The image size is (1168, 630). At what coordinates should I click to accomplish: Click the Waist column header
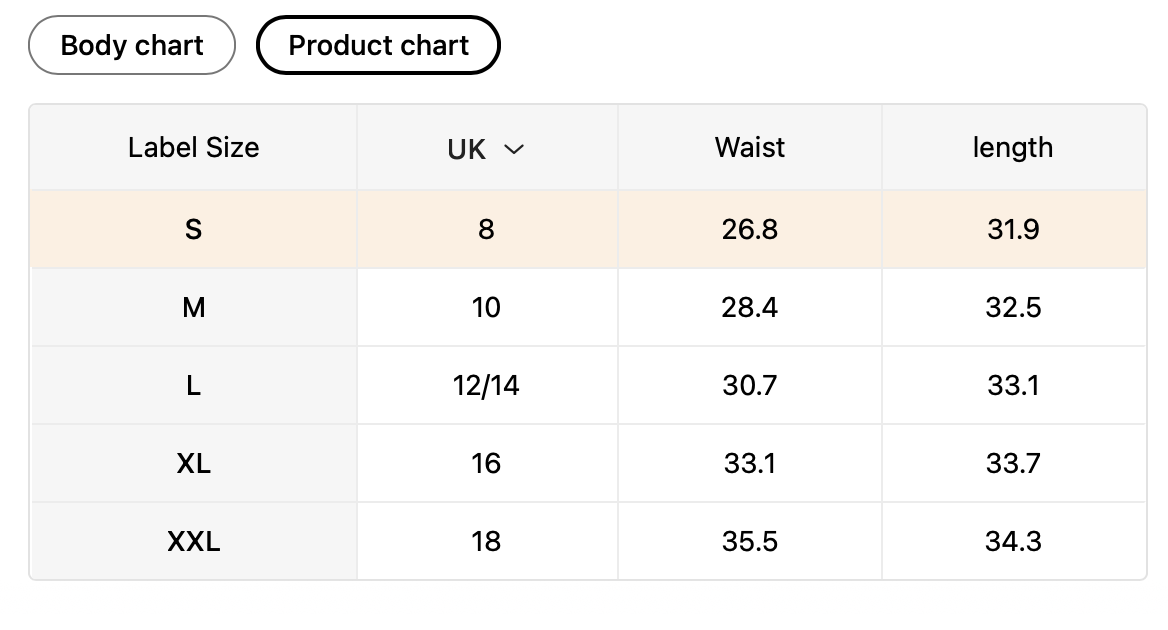click(x=749, y=148)
